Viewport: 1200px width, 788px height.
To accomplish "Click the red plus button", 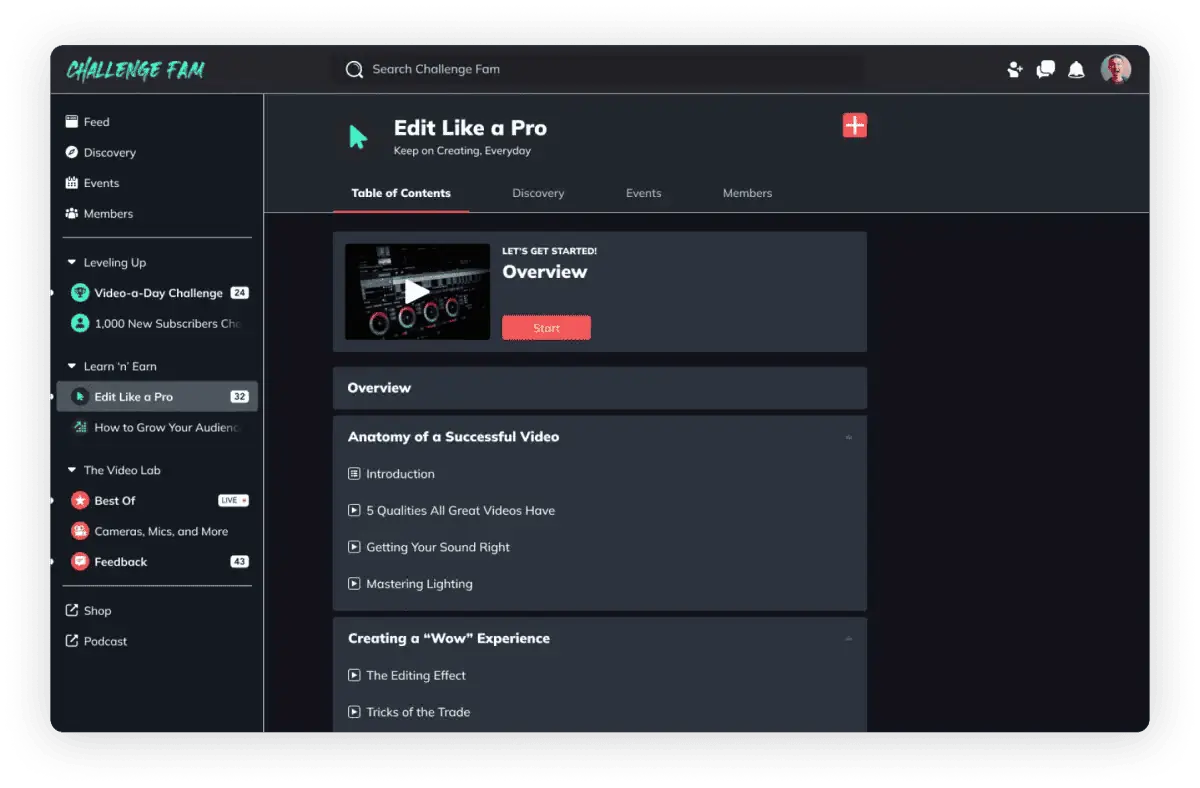I will [x=854, y=125].
